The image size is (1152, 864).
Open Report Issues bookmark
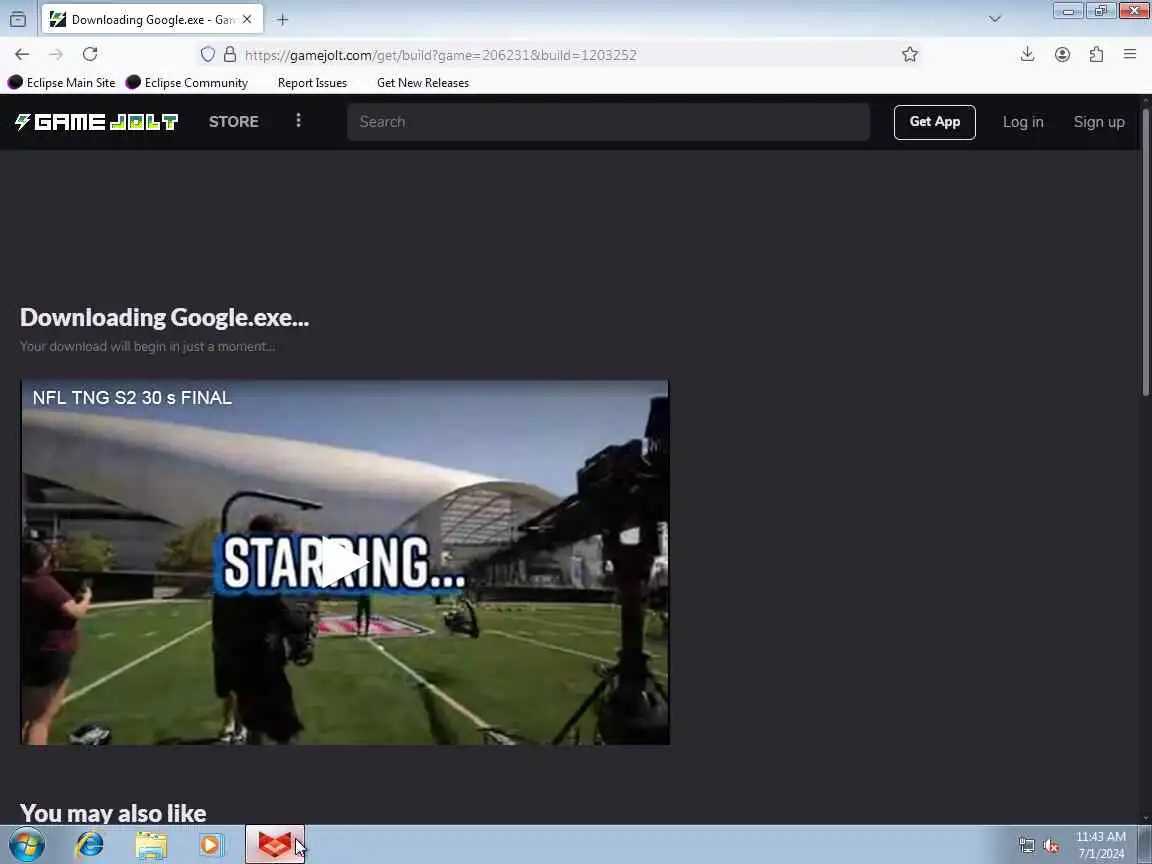[312, 83]
